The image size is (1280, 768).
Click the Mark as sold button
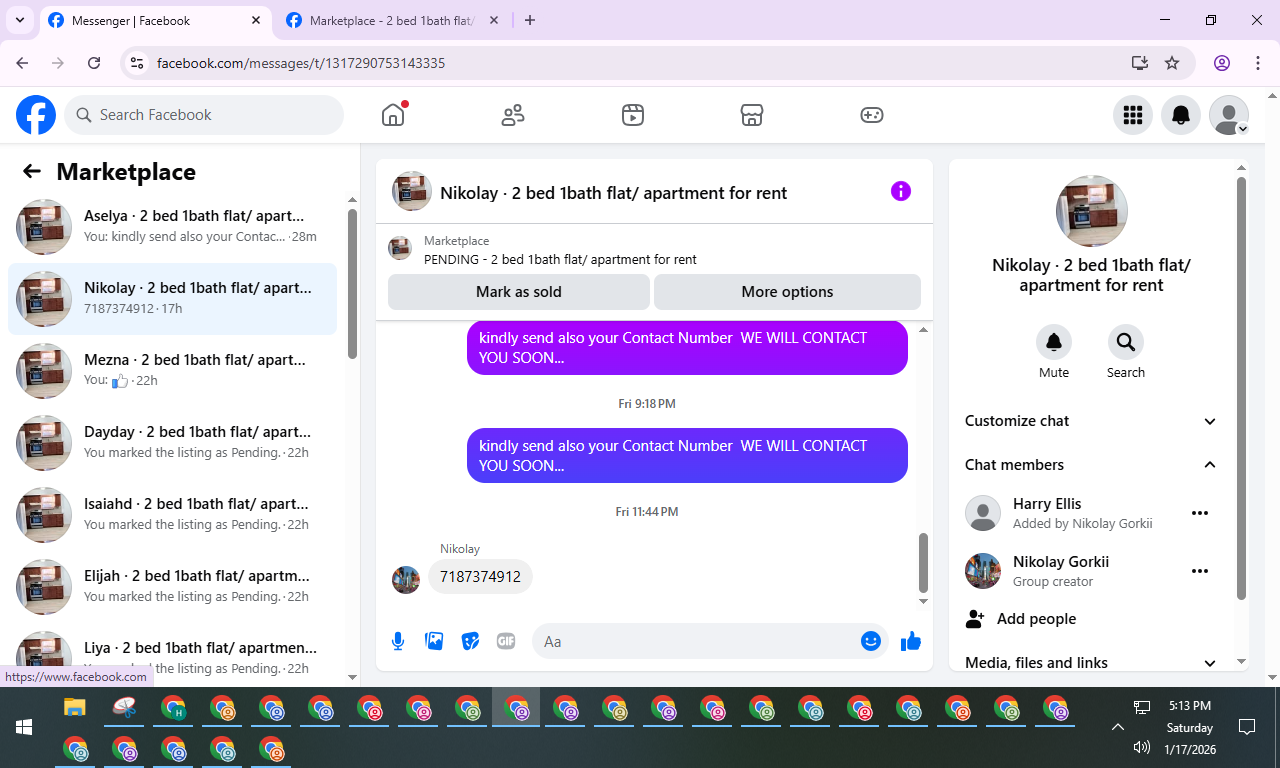pos(519,292)
